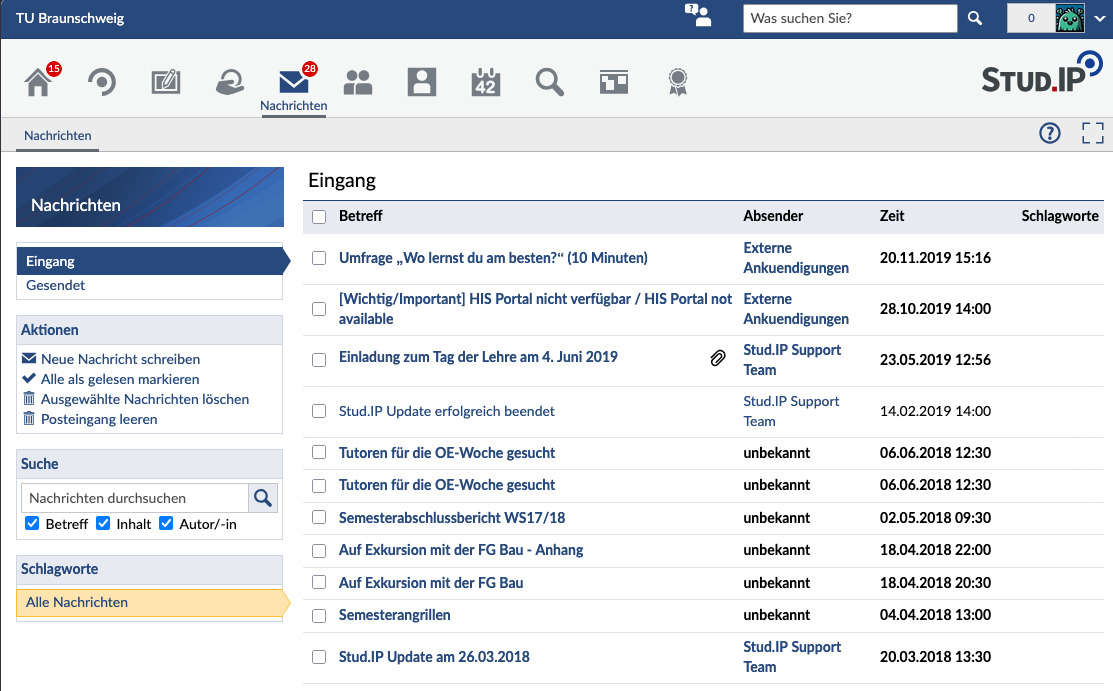Uncheck the Betreff search checkbox
Screen dimensions: 1113x691
(x=32, y=523)
